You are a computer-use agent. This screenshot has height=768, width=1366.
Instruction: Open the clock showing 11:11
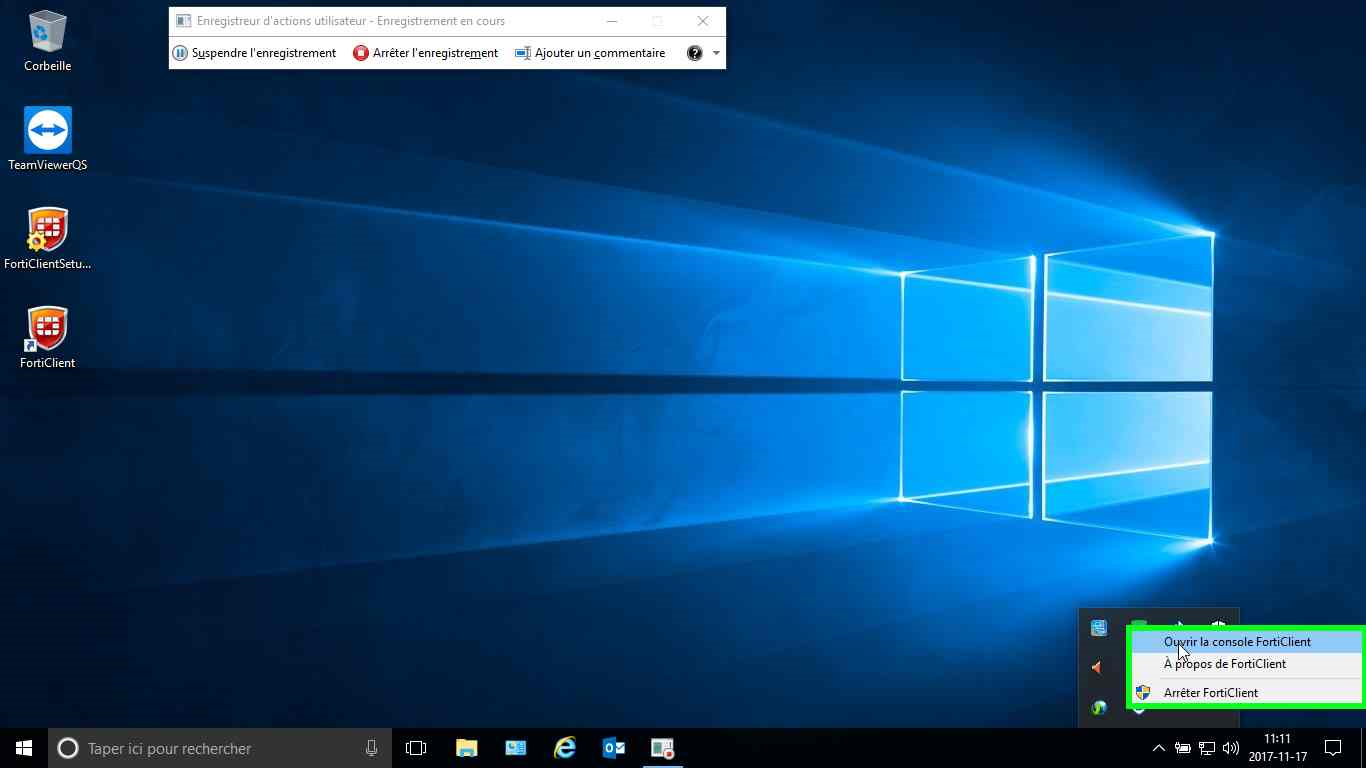pyautogui.click(x=1278, y=748)
